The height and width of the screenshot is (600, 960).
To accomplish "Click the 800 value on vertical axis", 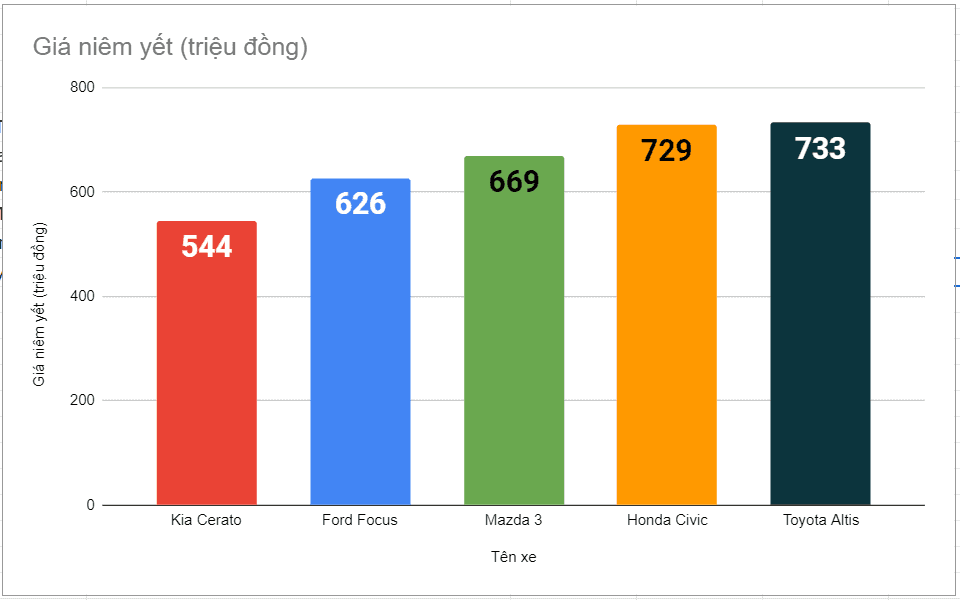I will coord(82,88).
